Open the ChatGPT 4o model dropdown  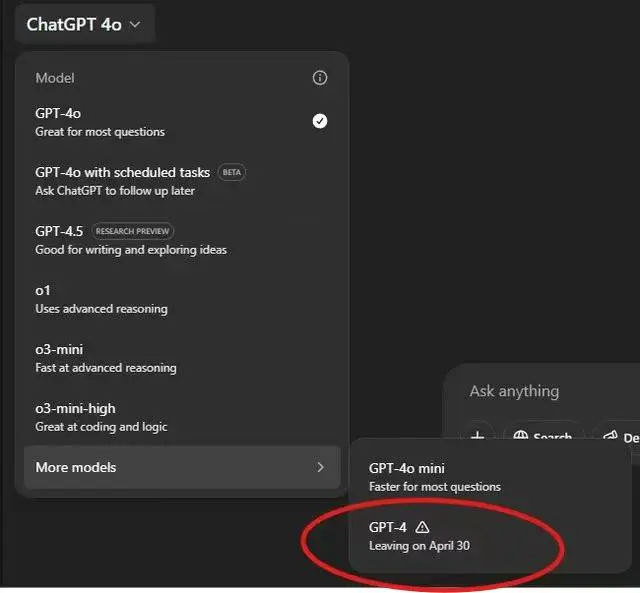(x=84, y=24)
